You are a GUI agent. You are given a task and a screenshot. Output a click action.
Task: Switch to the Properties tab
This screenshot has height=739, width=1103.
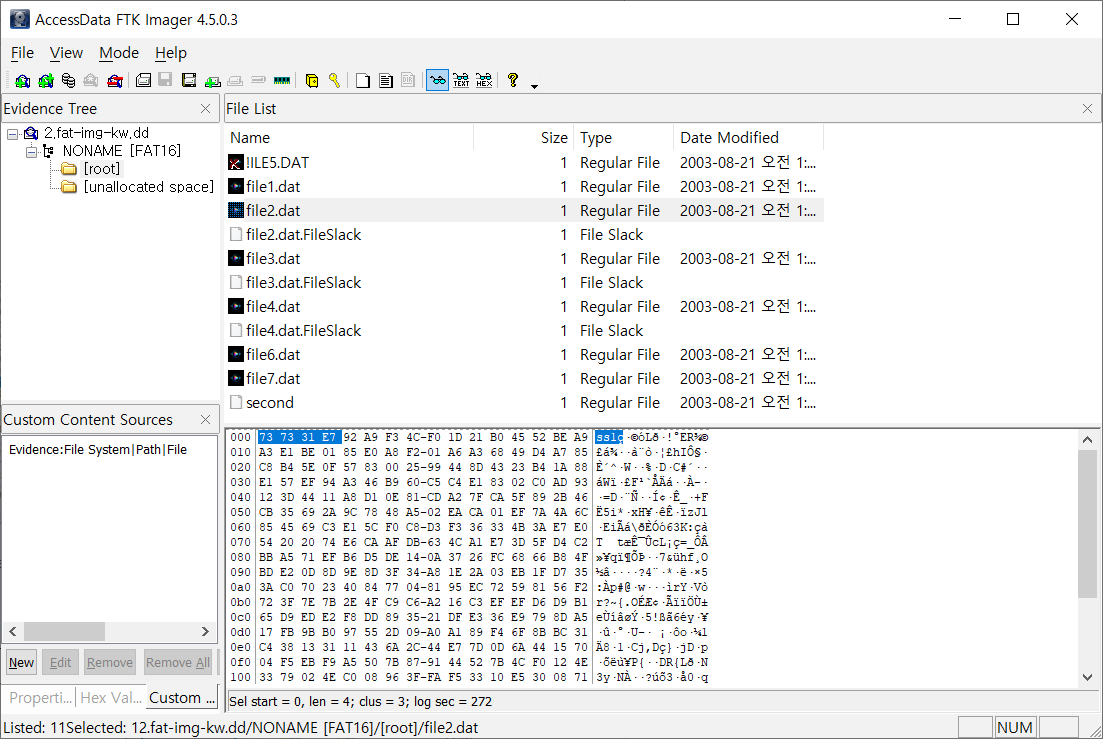[x=41, y=698]
